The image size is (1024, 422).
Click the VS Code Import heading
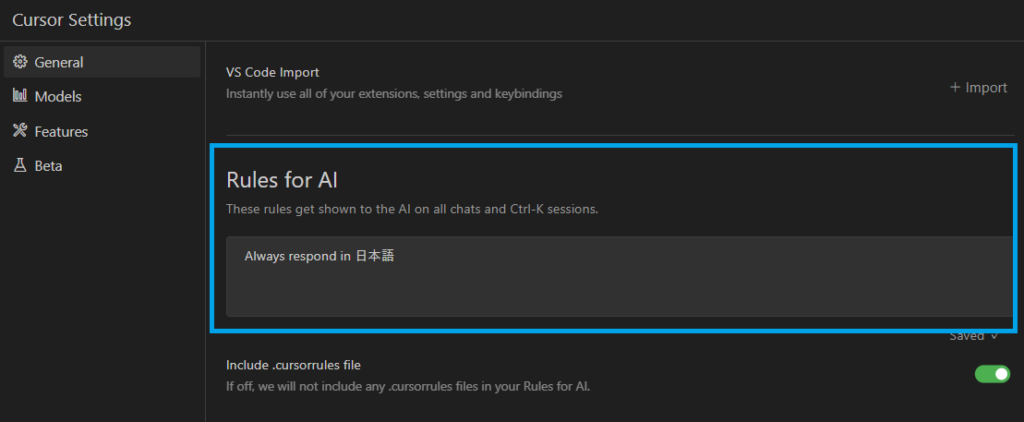pyautogui.click(x=272, y=72)
